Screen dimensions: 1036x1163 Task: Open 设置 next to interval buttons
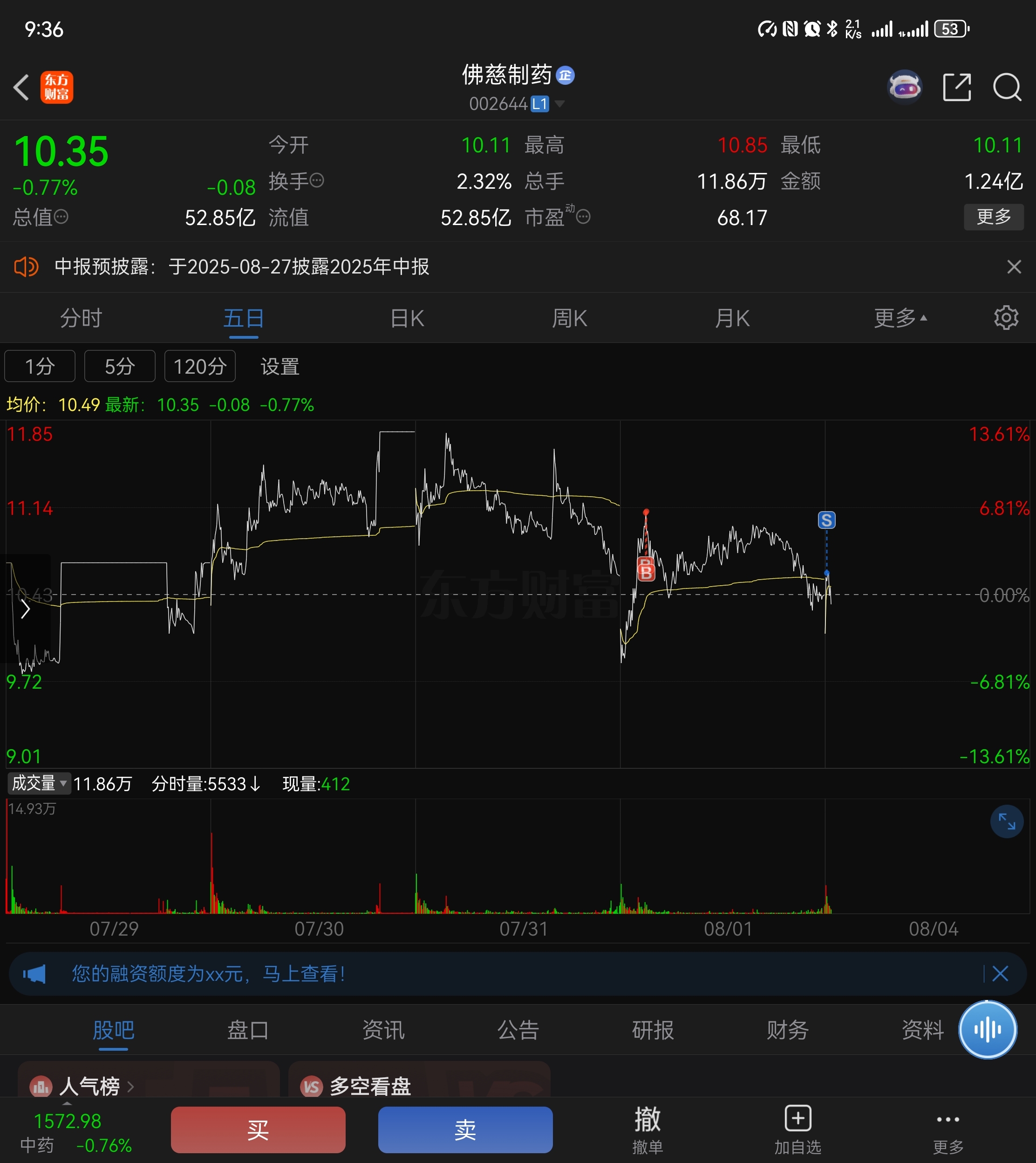coord(279,366)
